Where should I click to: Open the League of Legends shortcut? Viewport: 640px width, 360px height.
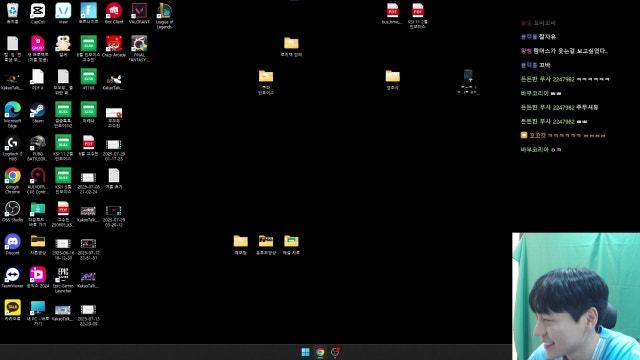pos(164,16)
